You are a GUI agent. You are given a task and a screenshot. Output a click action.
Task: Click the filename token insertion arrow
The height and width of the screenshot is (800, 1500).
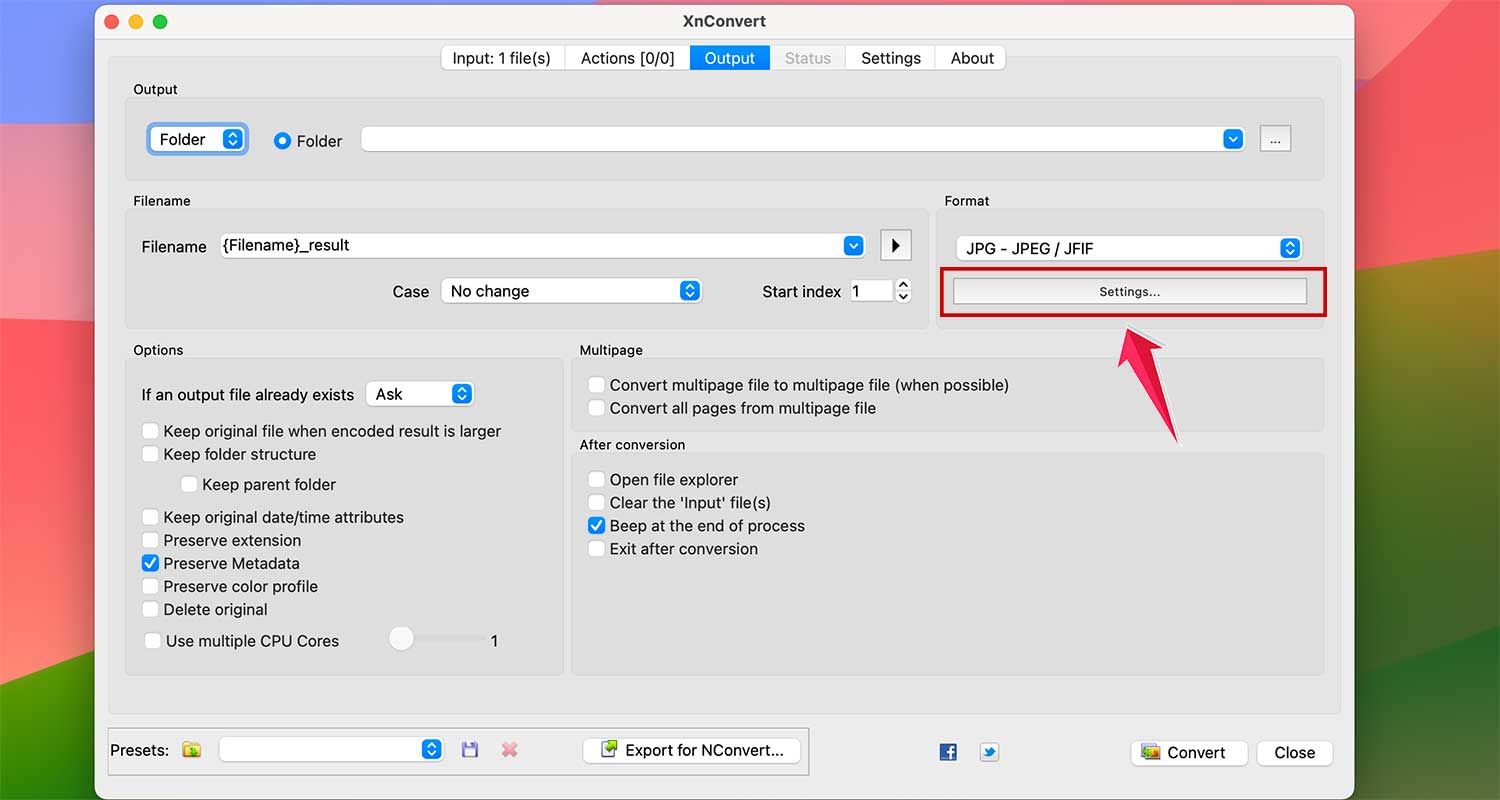tap(895, 245)
